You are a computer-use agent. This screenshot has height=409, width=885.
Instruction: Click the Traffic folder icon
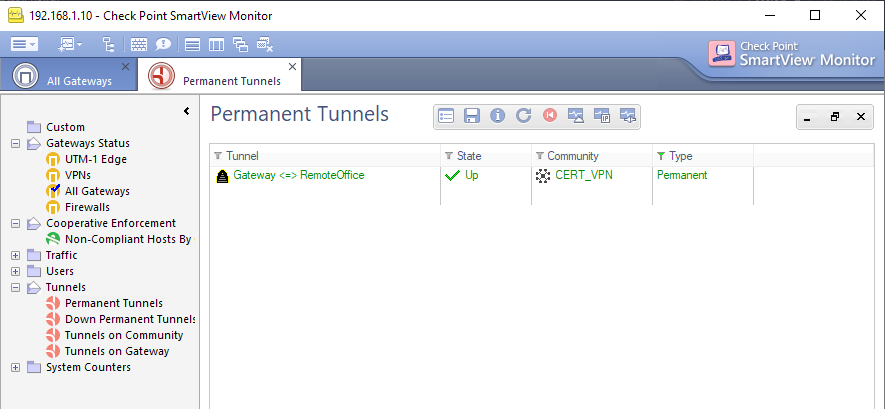(x=34, y=256)
